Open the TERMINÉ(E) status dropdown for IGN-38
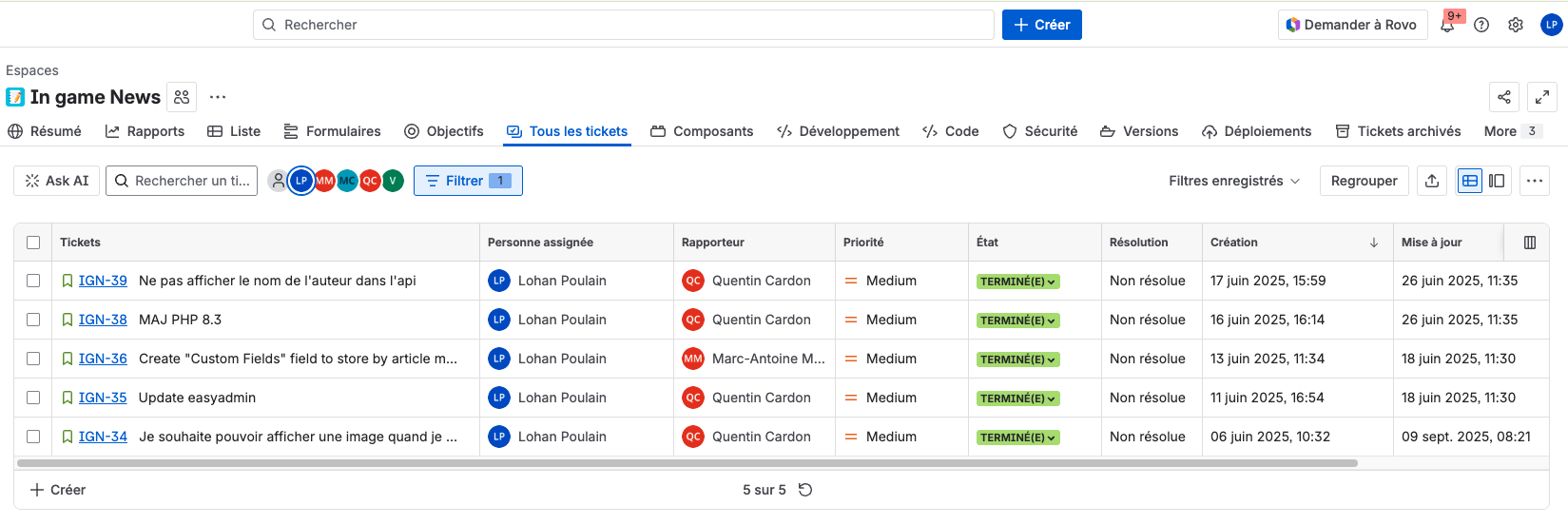 point(1017,321)
